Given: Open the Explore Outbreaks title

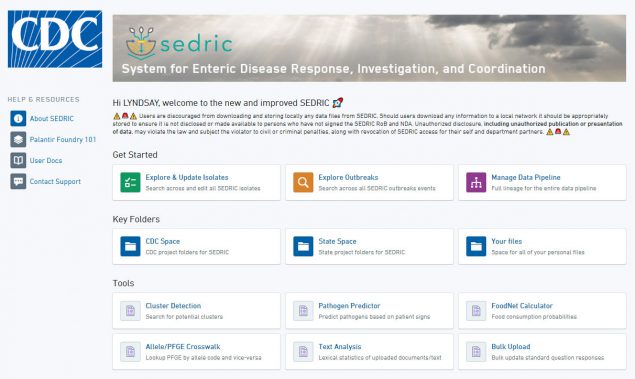Looking at the screenshot, I should coord(348,177).
